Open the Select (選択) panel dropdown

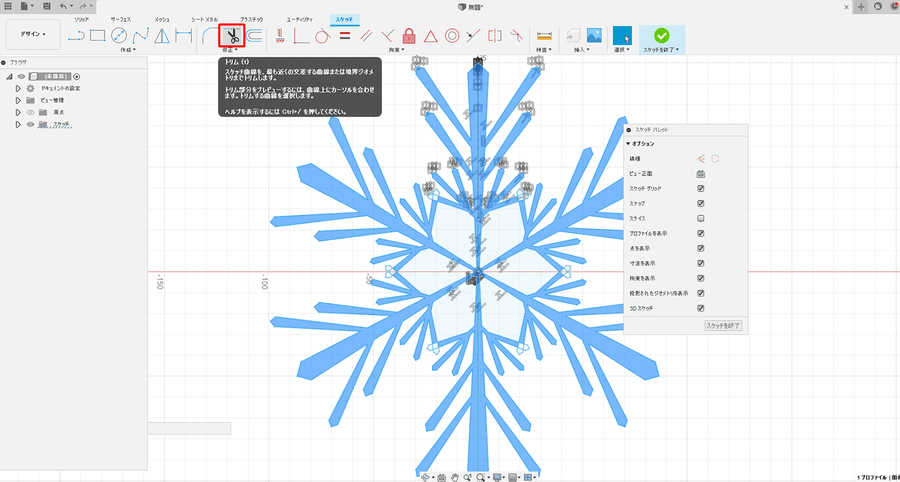click(x=622, y=50)
